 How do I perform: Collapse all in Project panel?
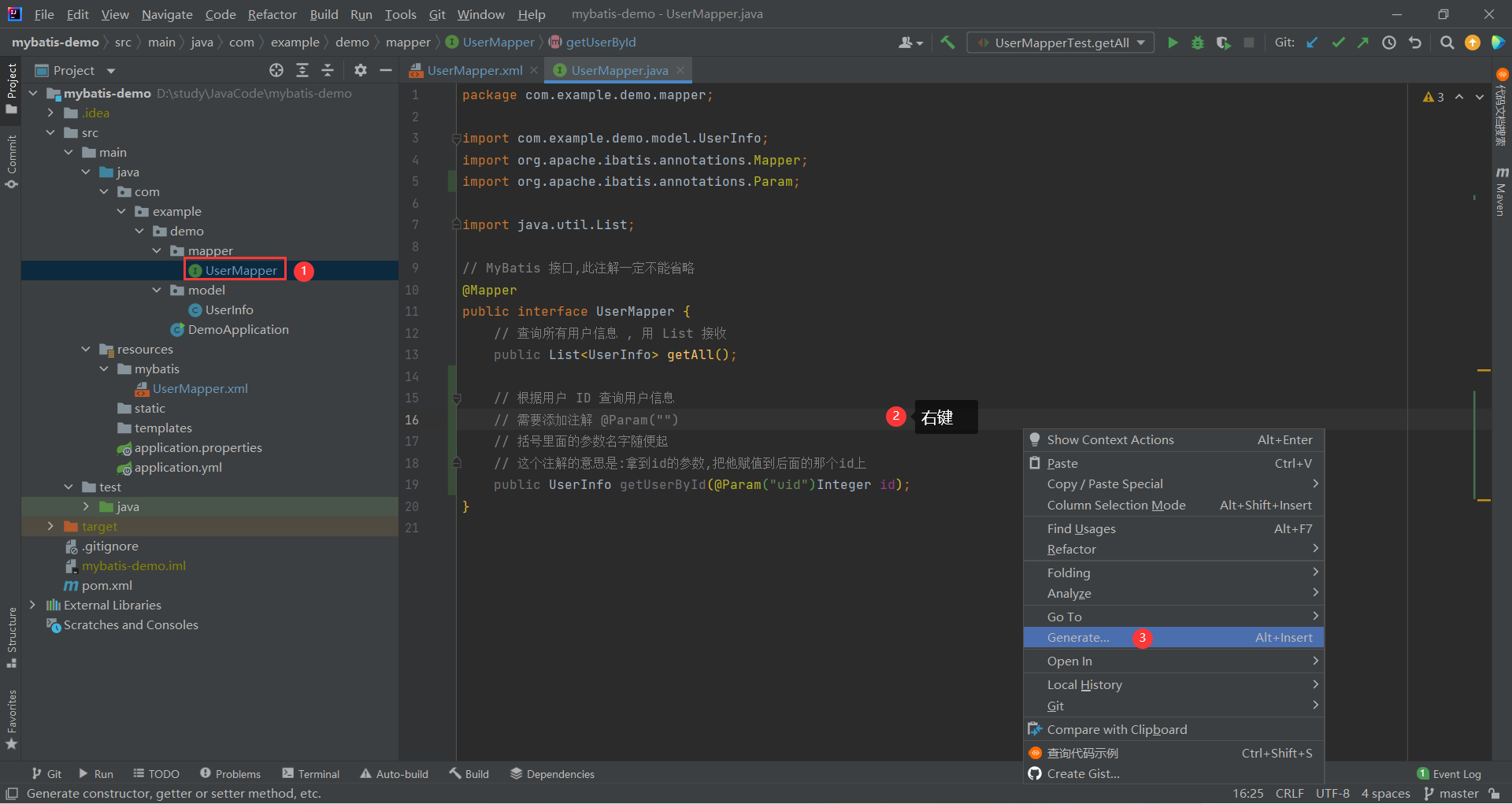point(328,70)
